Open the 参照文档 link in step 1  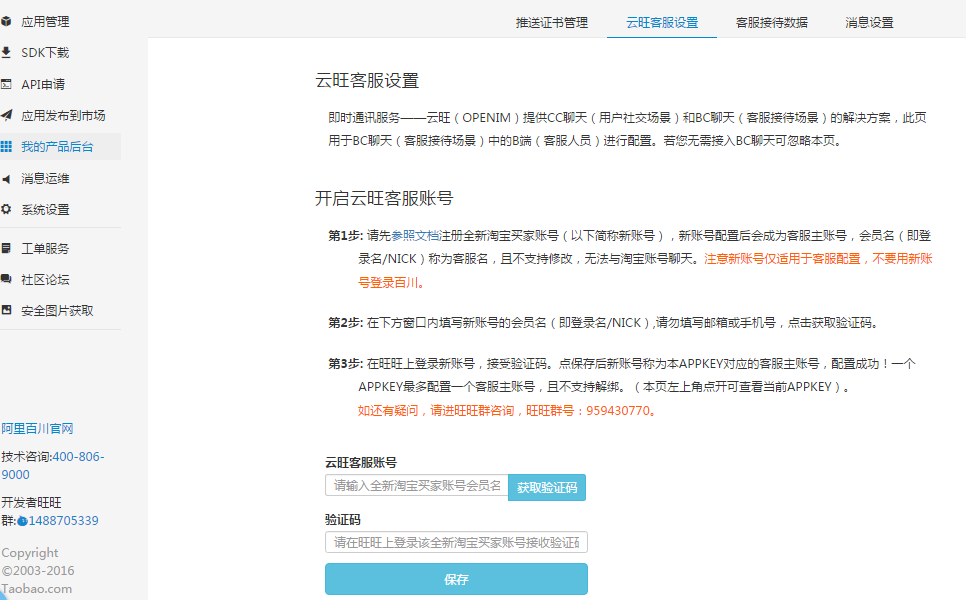[415, 235]
